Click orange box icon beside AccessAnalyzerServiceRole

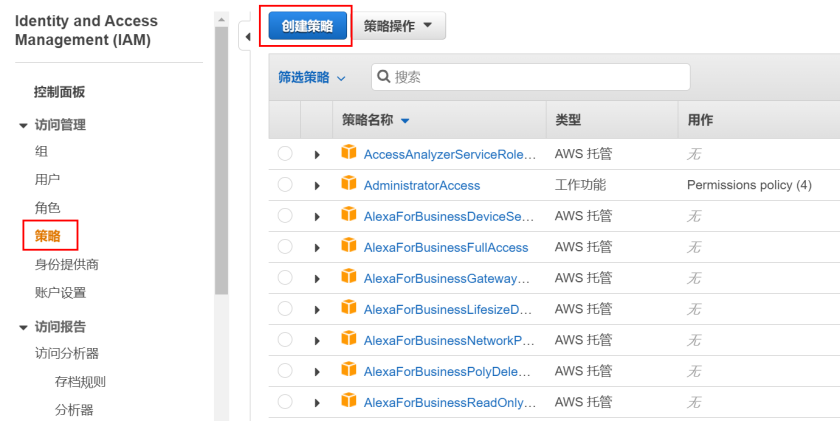click(349, 152)
